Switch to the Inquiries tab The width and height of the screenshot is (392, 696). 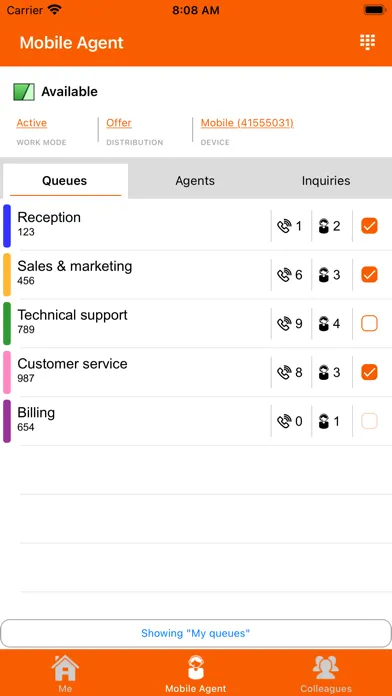click(x=326, y=181)
